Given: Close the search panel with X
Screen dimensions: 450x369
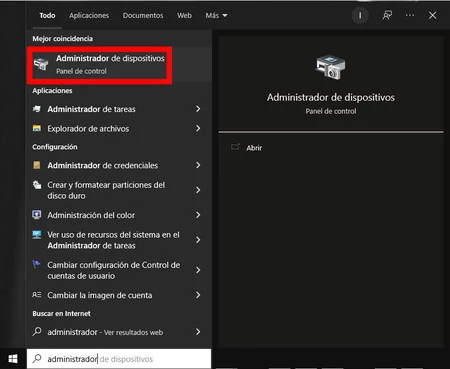Looking at the screenshot, I should coord(432,15).
